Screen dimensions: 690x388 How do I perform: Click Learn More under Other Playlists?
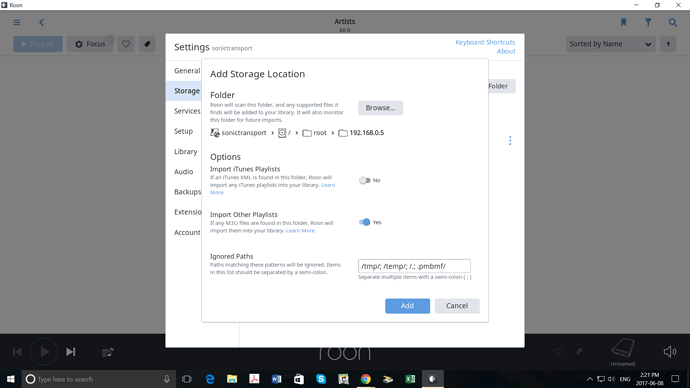(300, 231)
